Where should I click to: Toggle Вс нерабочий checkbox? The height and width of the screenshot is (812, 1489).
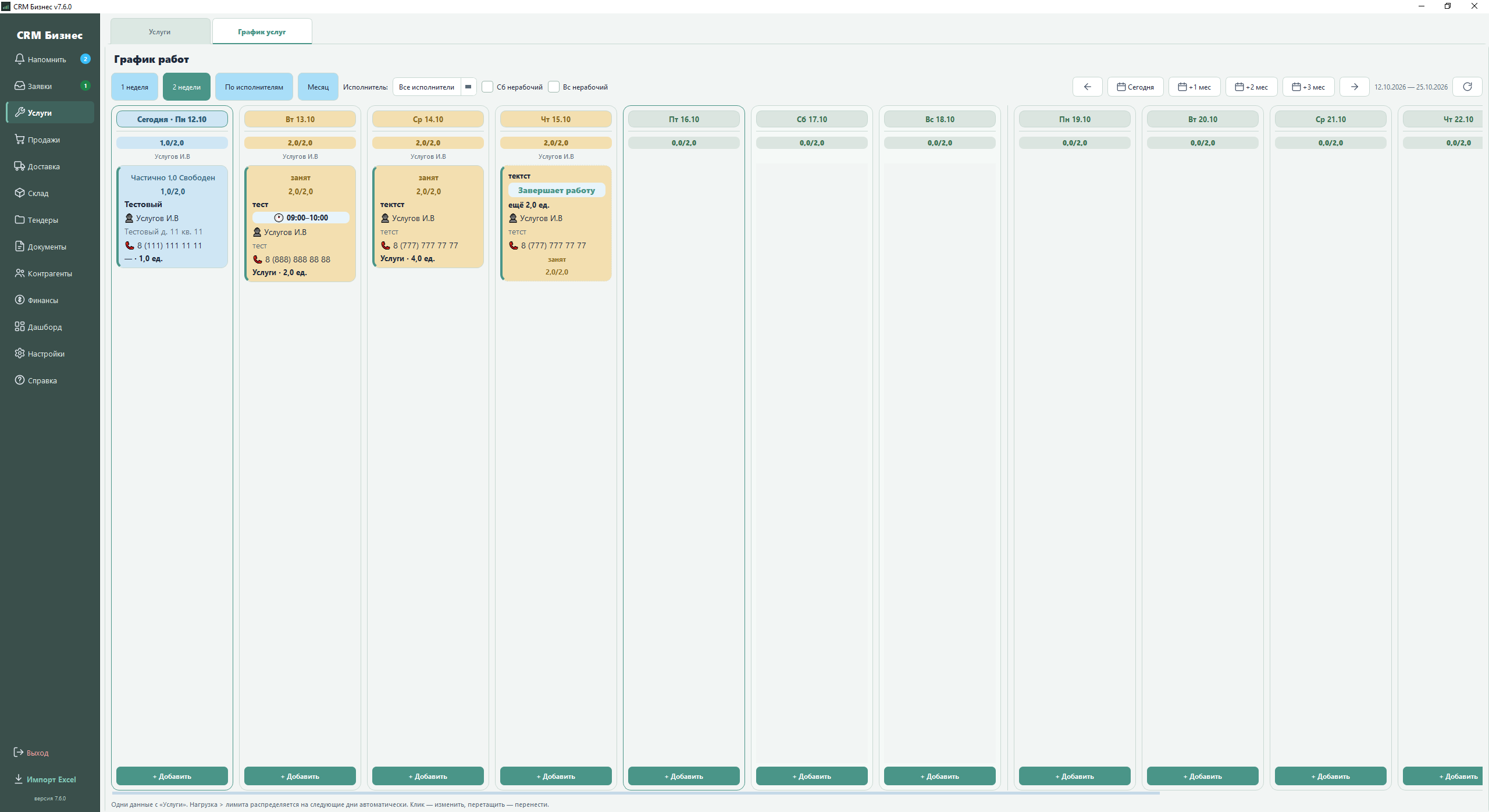pyautogui.click(x=554, y=87)
